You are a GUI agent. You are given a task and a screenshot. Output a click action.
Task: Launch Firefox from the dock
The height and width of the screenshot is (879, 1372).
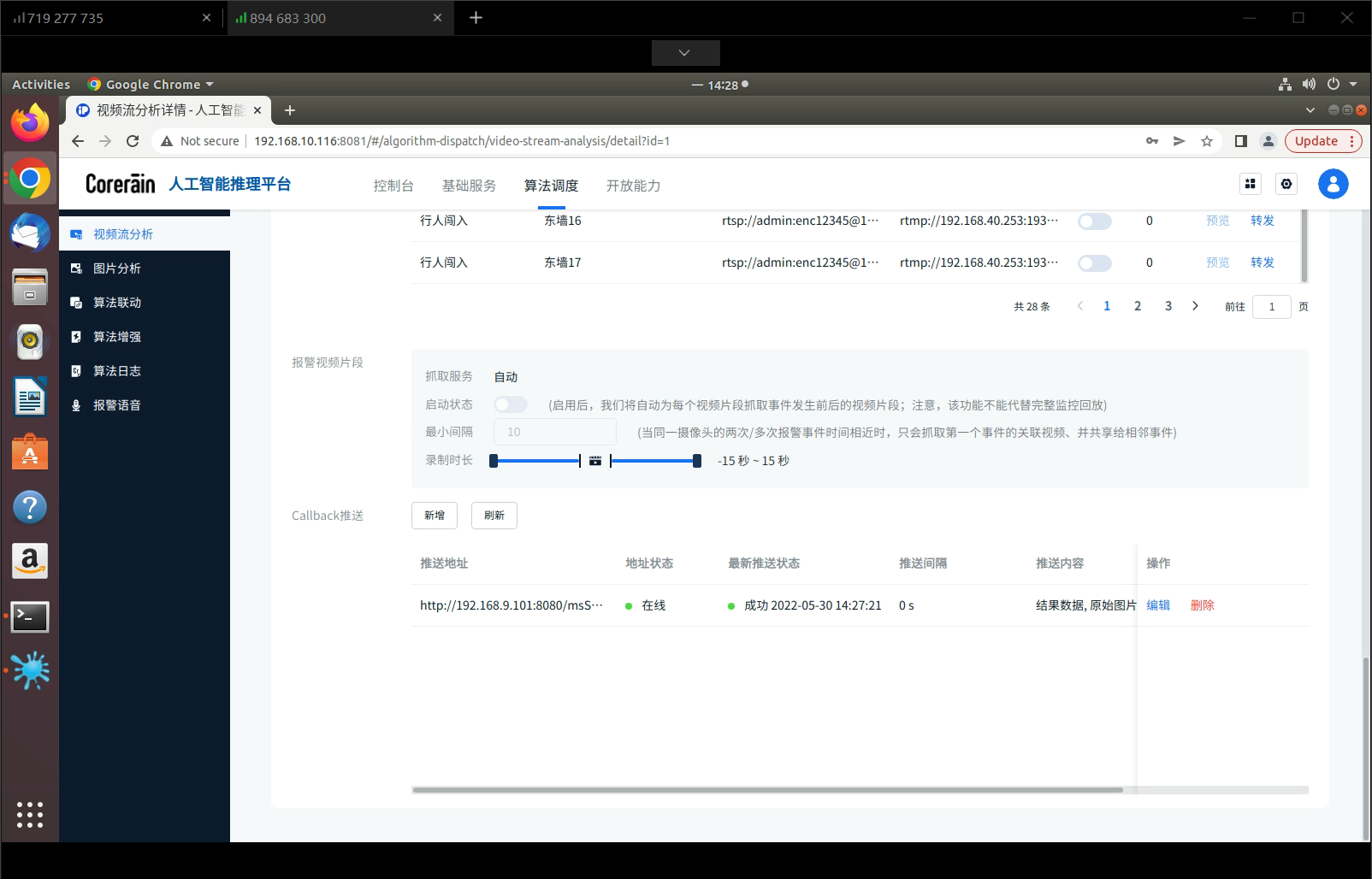click(30, 123)
